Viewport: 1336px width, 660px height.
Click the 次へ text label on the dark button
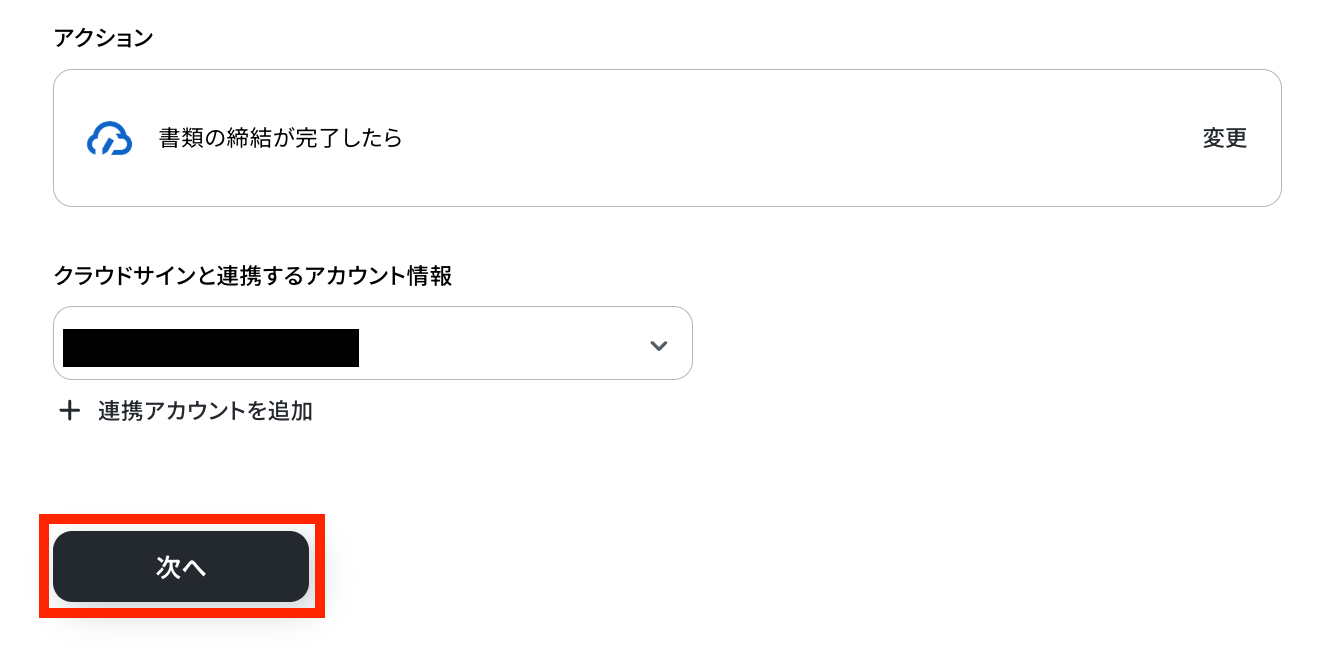[x=181, y=567]
